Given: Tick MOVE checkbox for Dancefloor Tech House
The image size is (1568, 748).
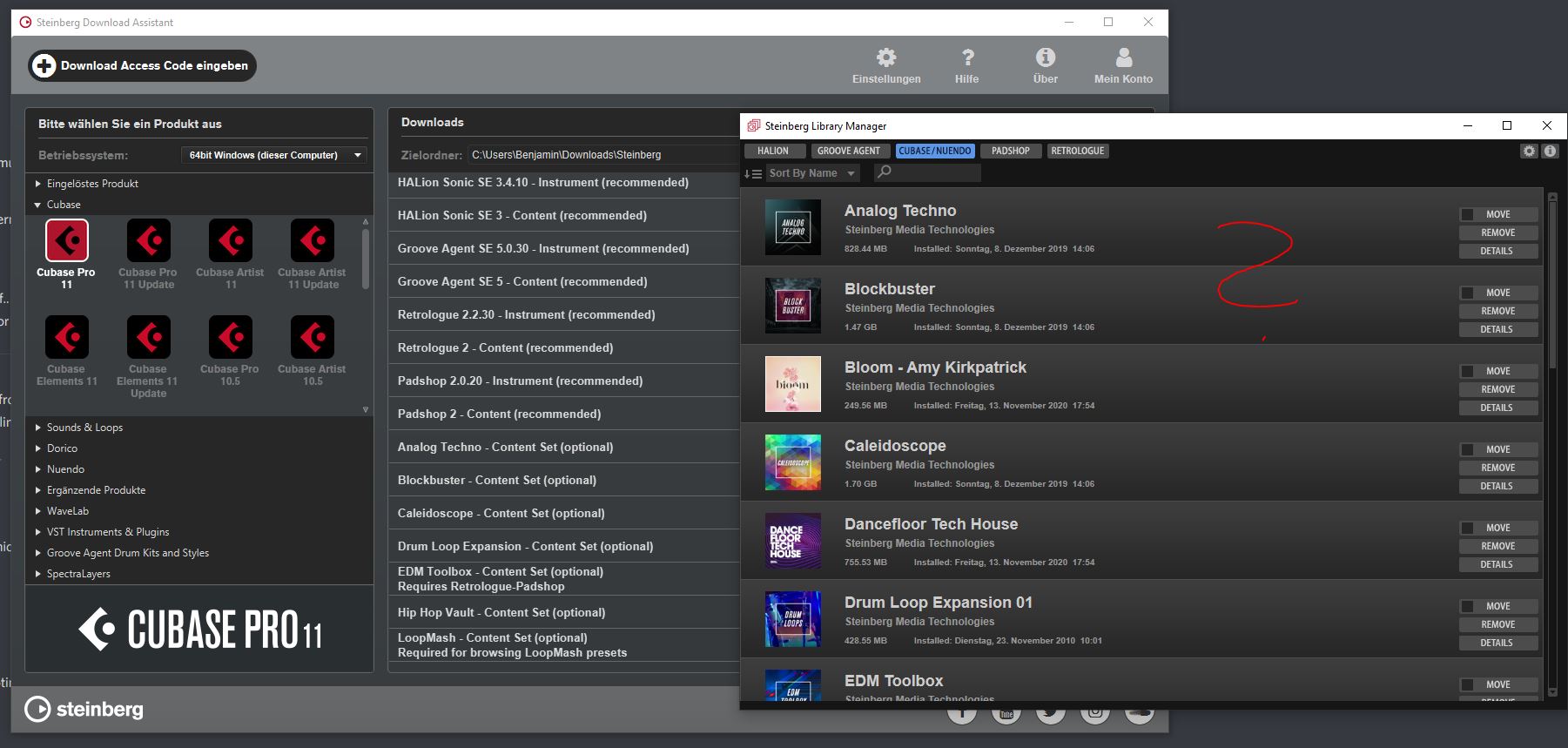Looking at the screenshot, I should pyautogui.click(x=1467, y=528).
